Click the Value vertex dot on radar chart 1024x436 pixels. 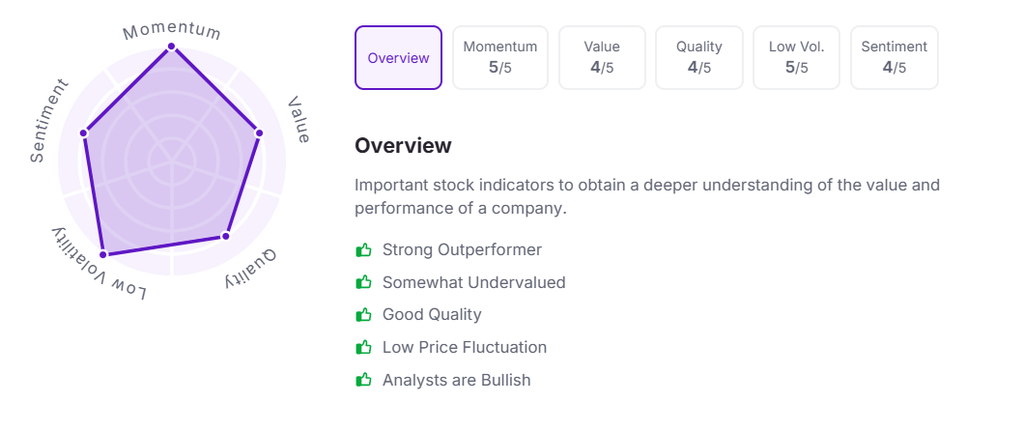point(259,132)
